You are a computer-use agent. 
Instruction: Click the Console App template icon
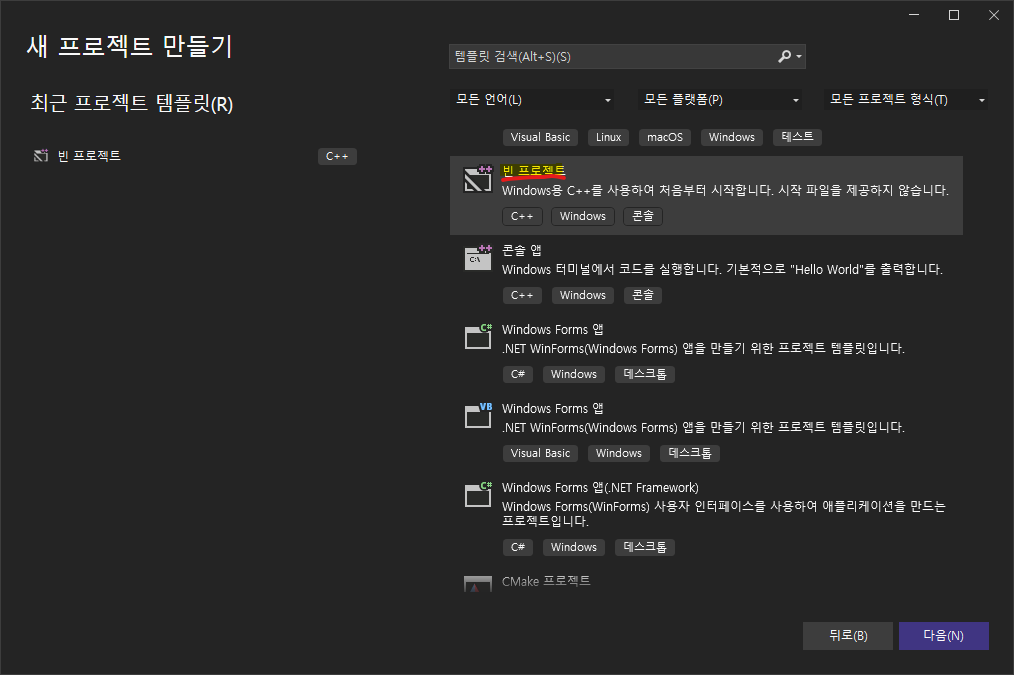coord(478,258)
